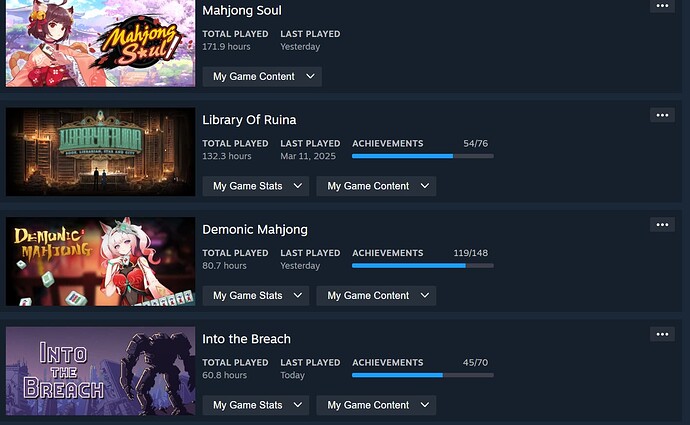Open the Mahjong Soul more options menu

point(662,6)
